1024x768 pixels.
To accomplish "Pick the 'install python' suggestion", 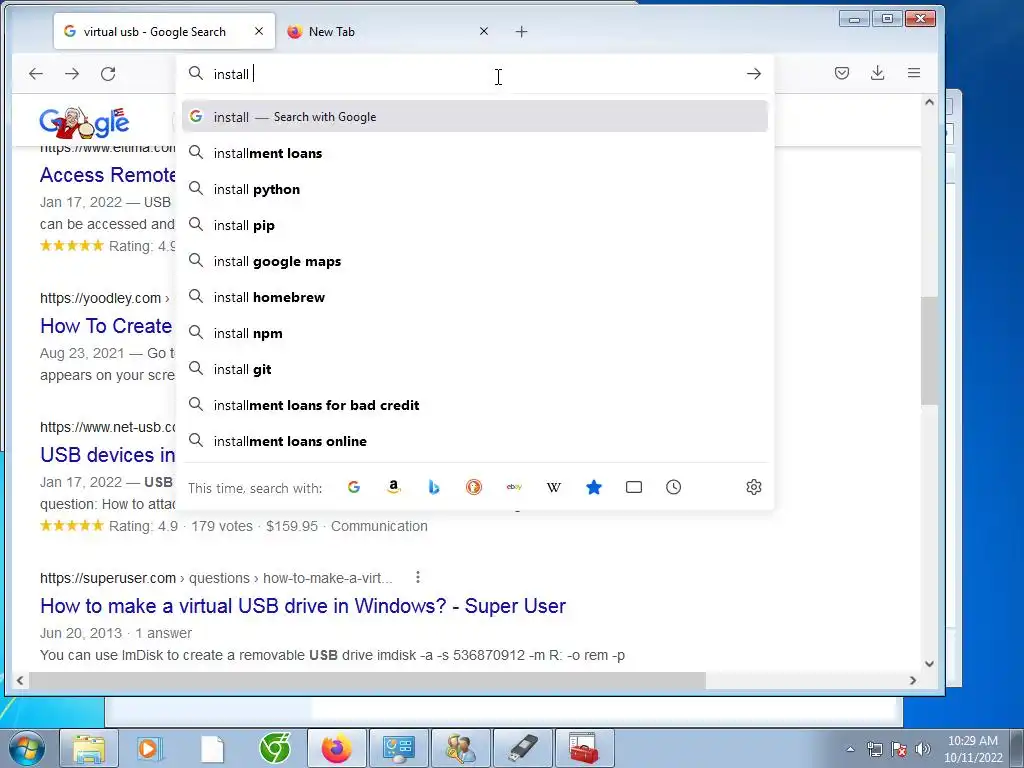I will click(x=475, y=189).
